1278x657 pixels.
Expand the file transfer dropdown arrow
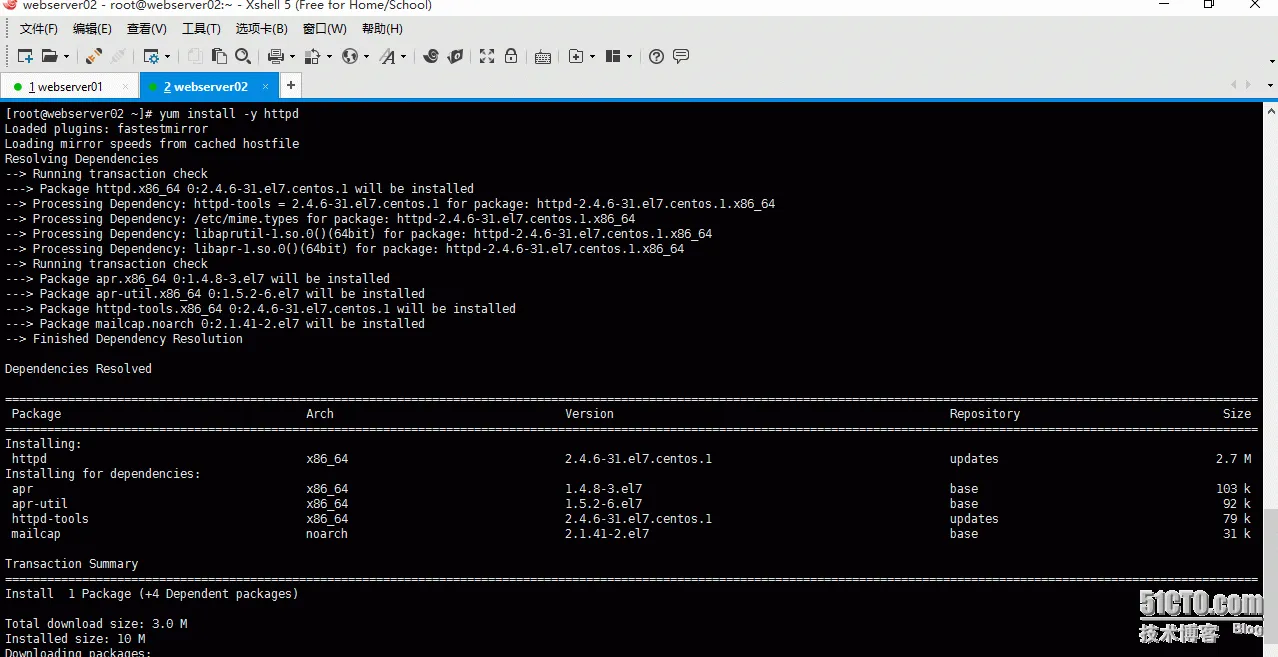pyautogui.click(x=329, y=57)
